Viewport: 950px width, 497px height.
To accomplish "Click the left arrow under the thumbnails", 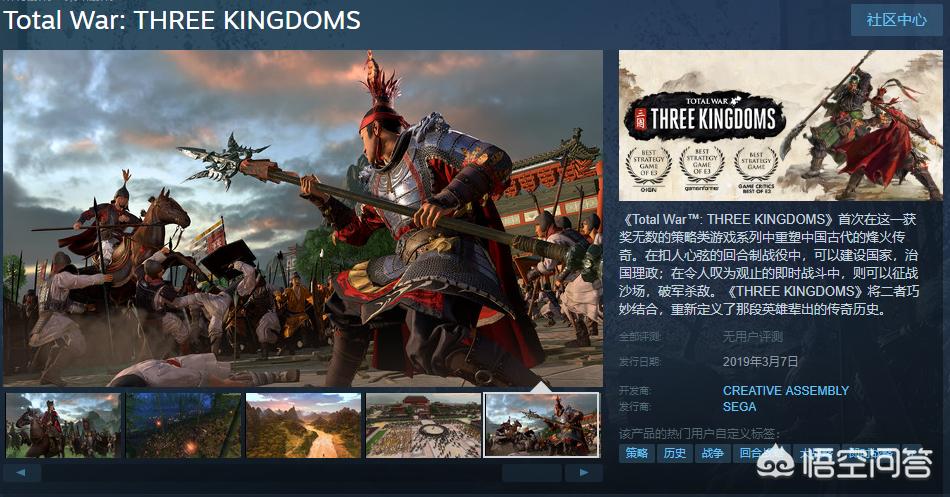I will click(22, 472).
